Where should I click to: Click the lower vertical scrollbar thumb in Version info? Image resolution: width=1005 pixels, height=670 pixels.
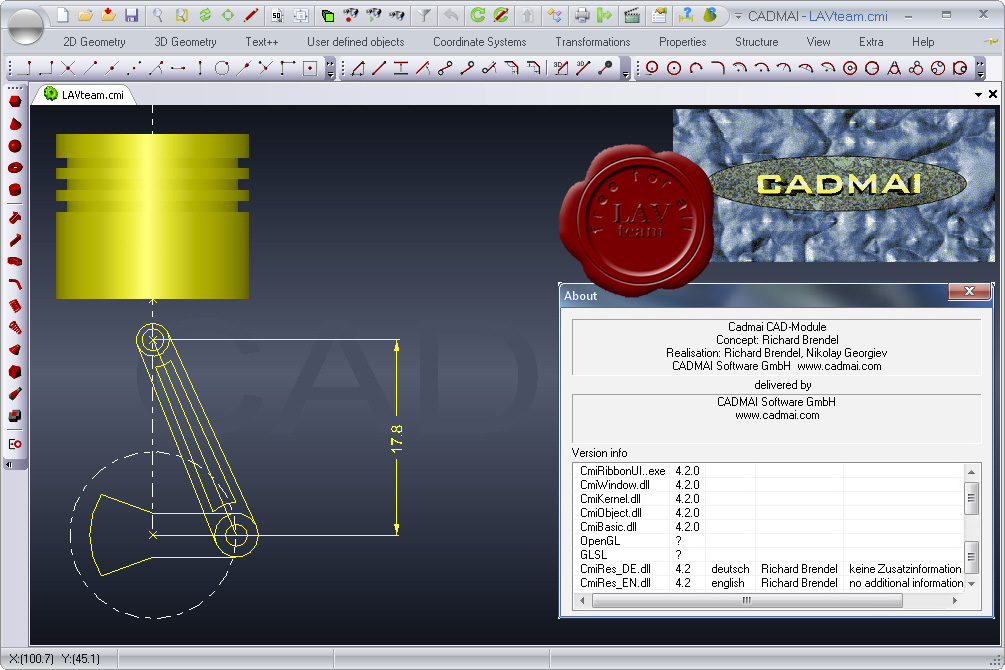point(972,557)
